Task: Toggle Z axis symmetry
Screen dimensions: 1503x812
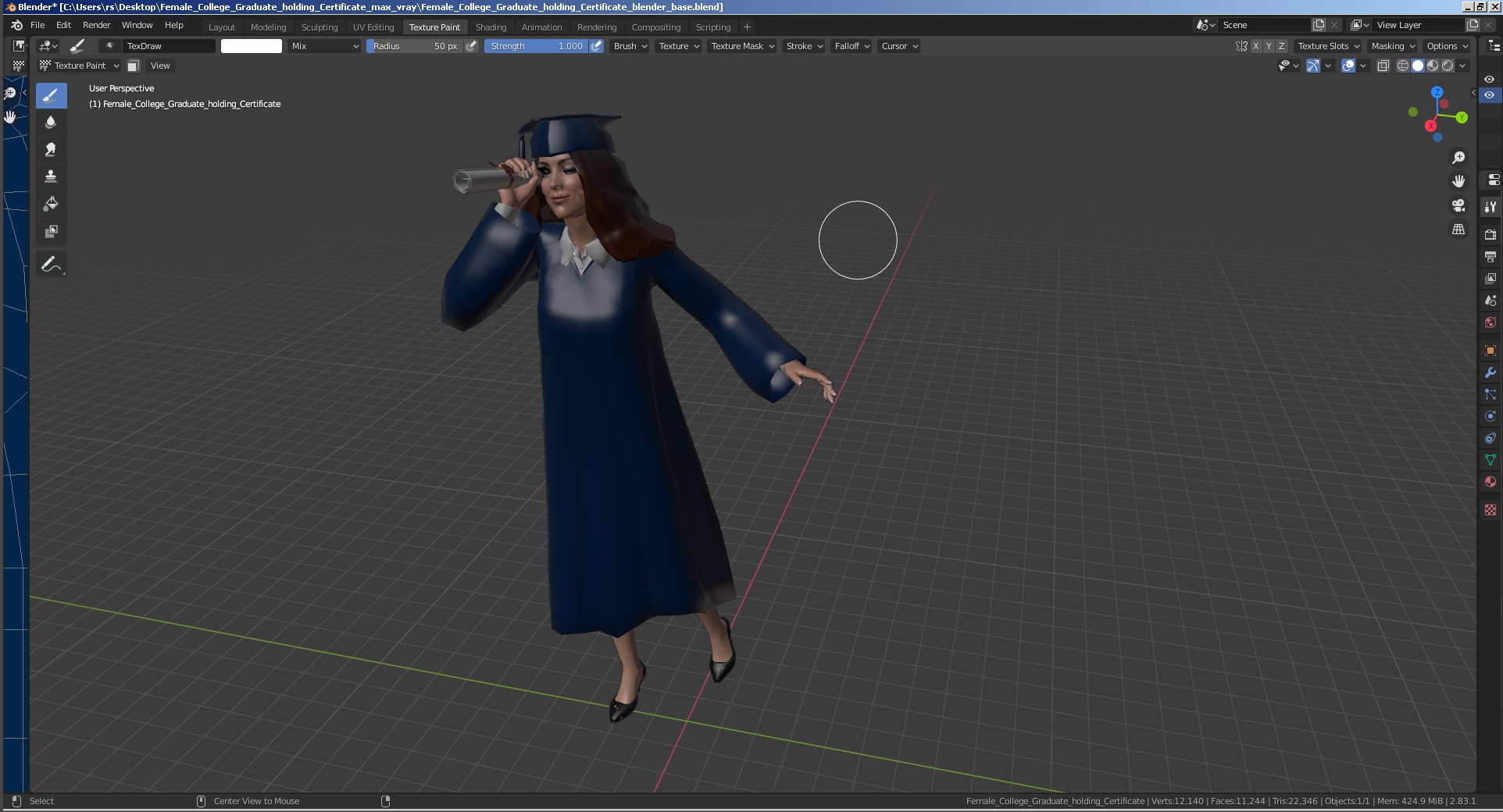Action: click(1281, 46)
